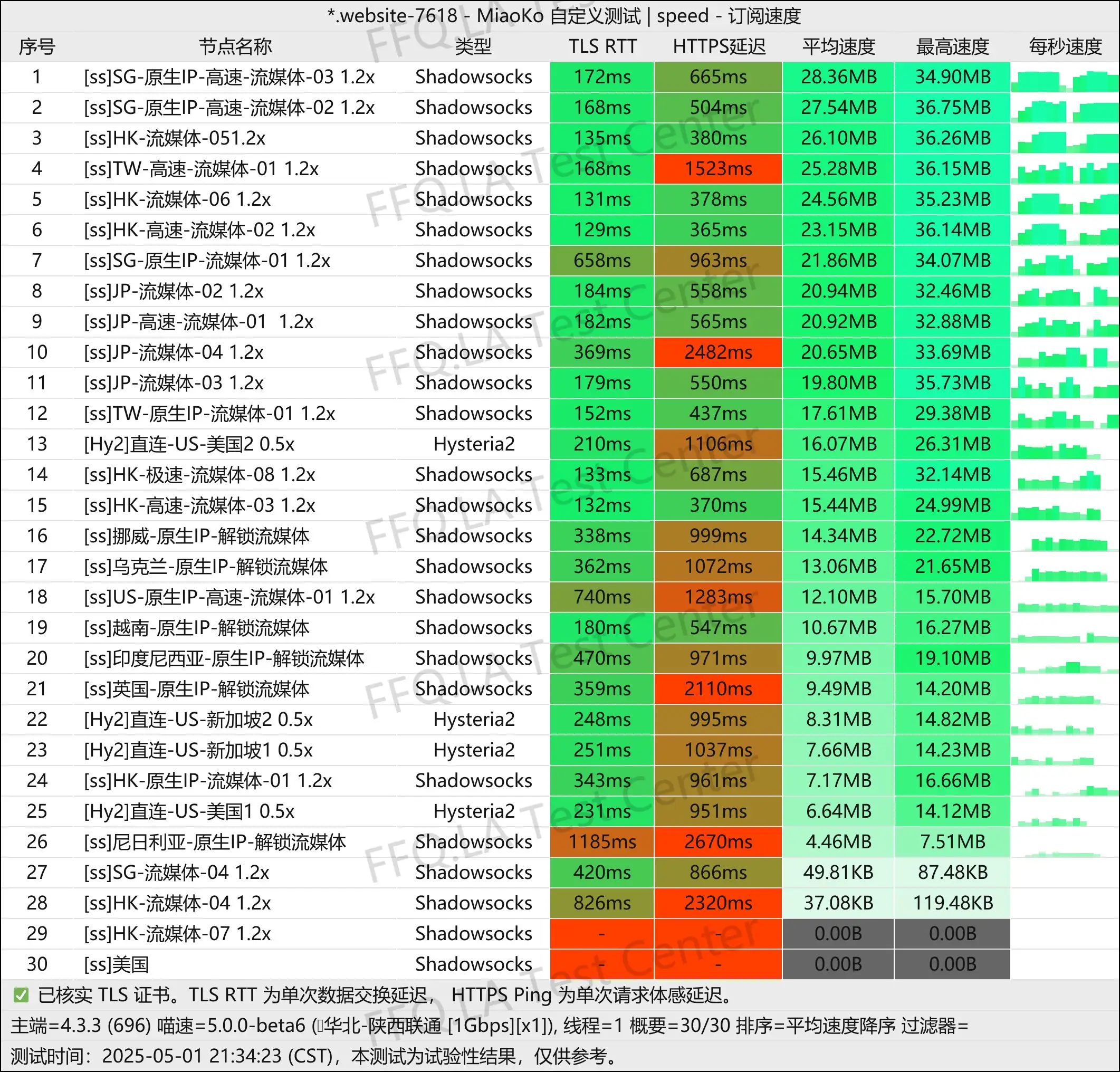Select the 序号 column header
1120x1072 pixels.
(x=37, y=47)
